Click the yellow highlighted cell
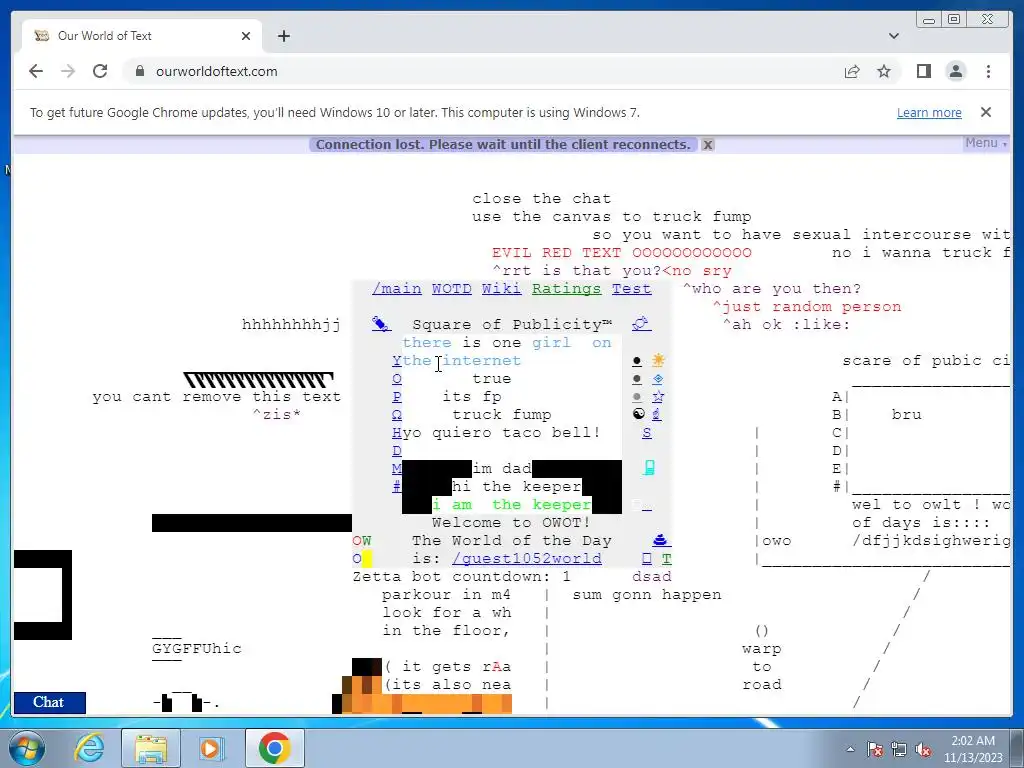 point(366,558)
